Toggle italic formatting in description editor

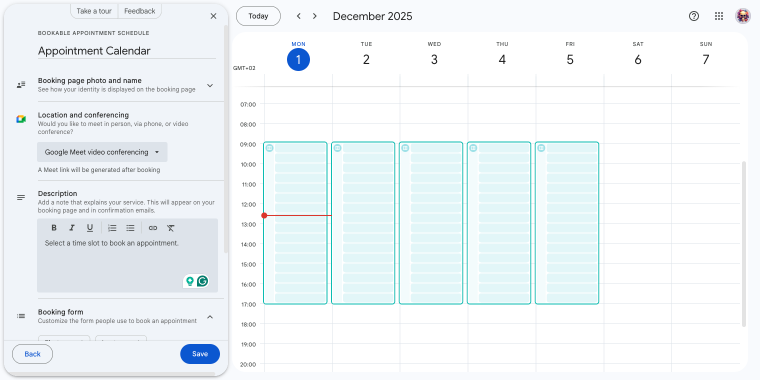click(x=72, y=228)
